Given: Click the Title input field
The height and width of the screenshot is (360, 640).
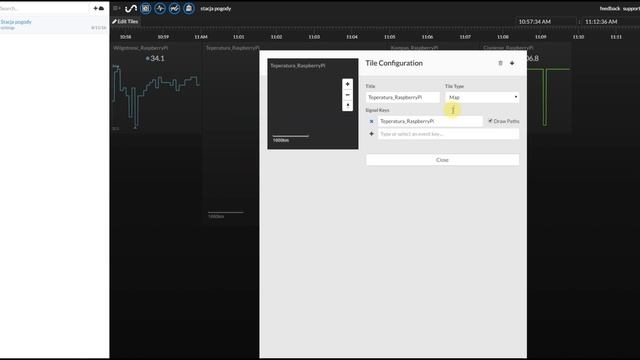Looking at the screenshot, I should (402, 97).
